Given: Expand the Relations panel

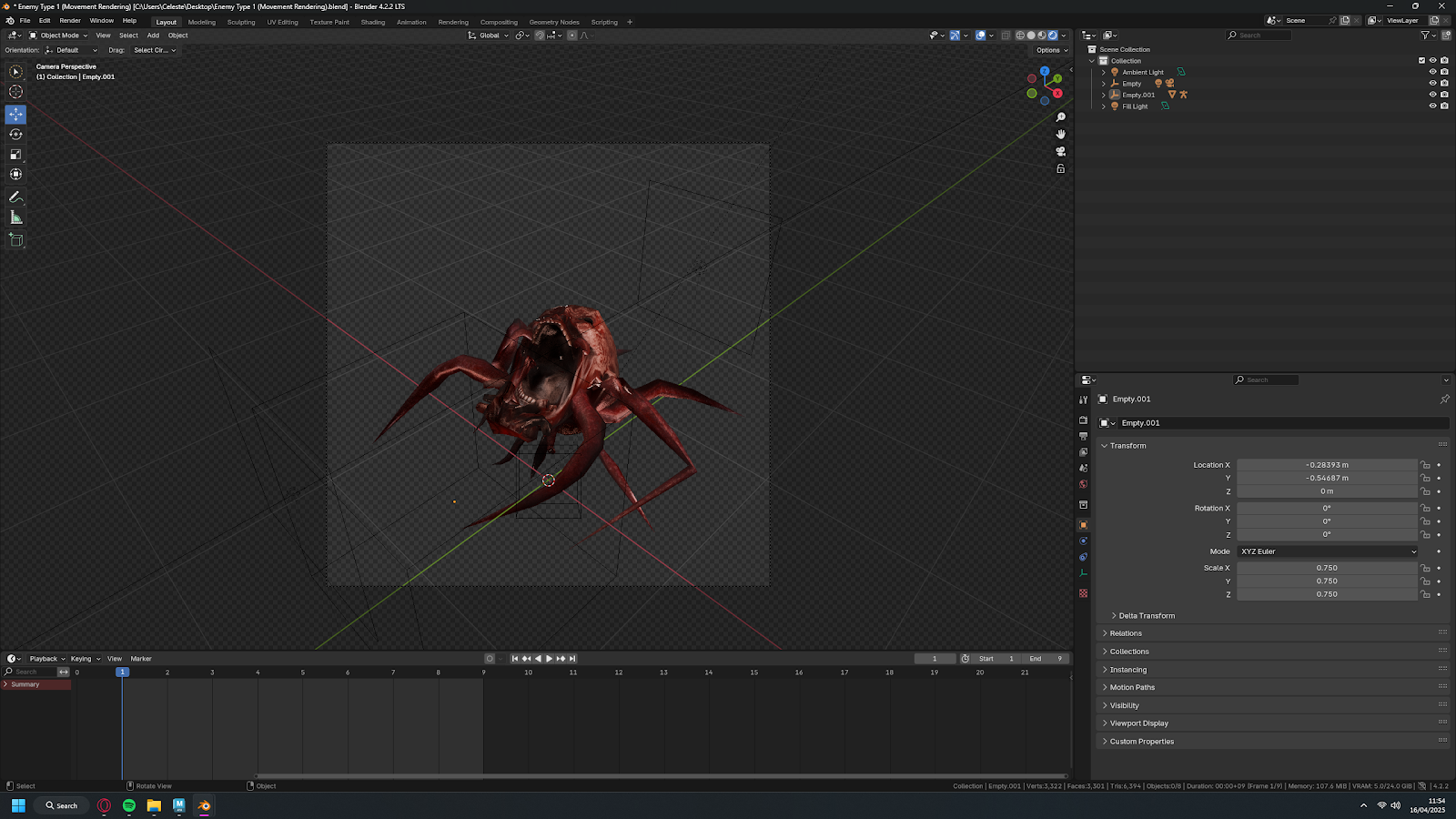Looking at the screenshot, I should [1125, 633].
